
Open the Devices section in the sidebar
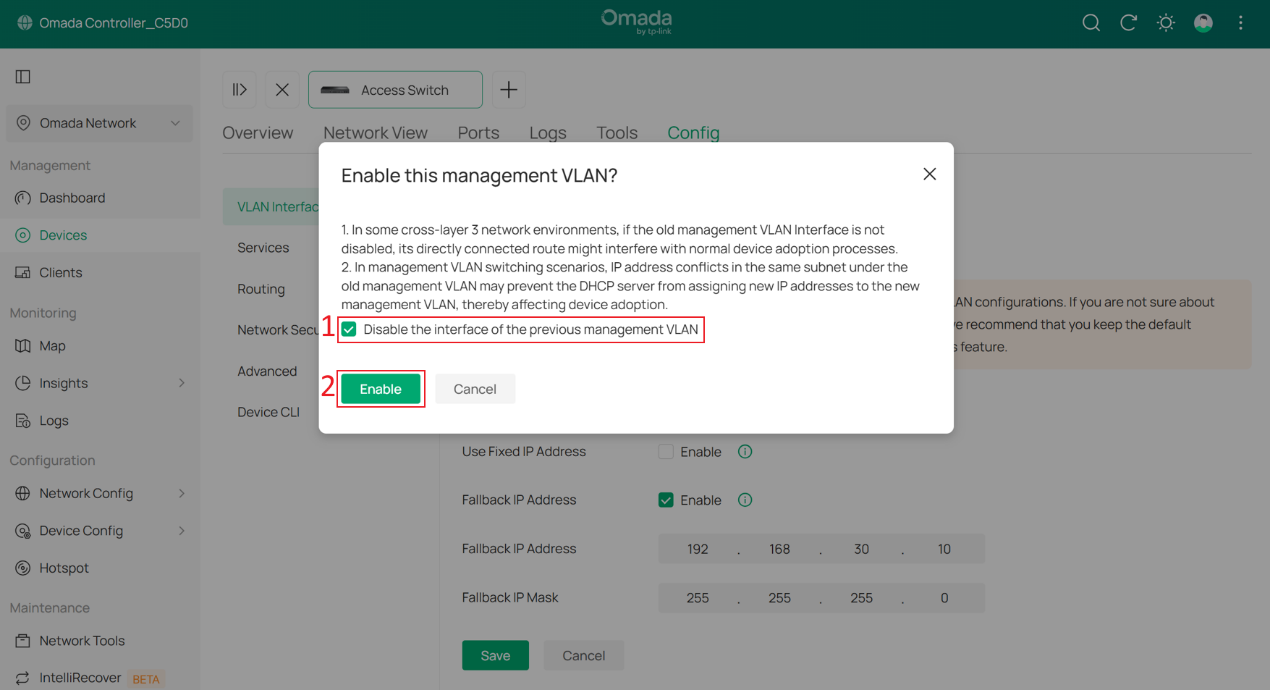tap(65, 234)
